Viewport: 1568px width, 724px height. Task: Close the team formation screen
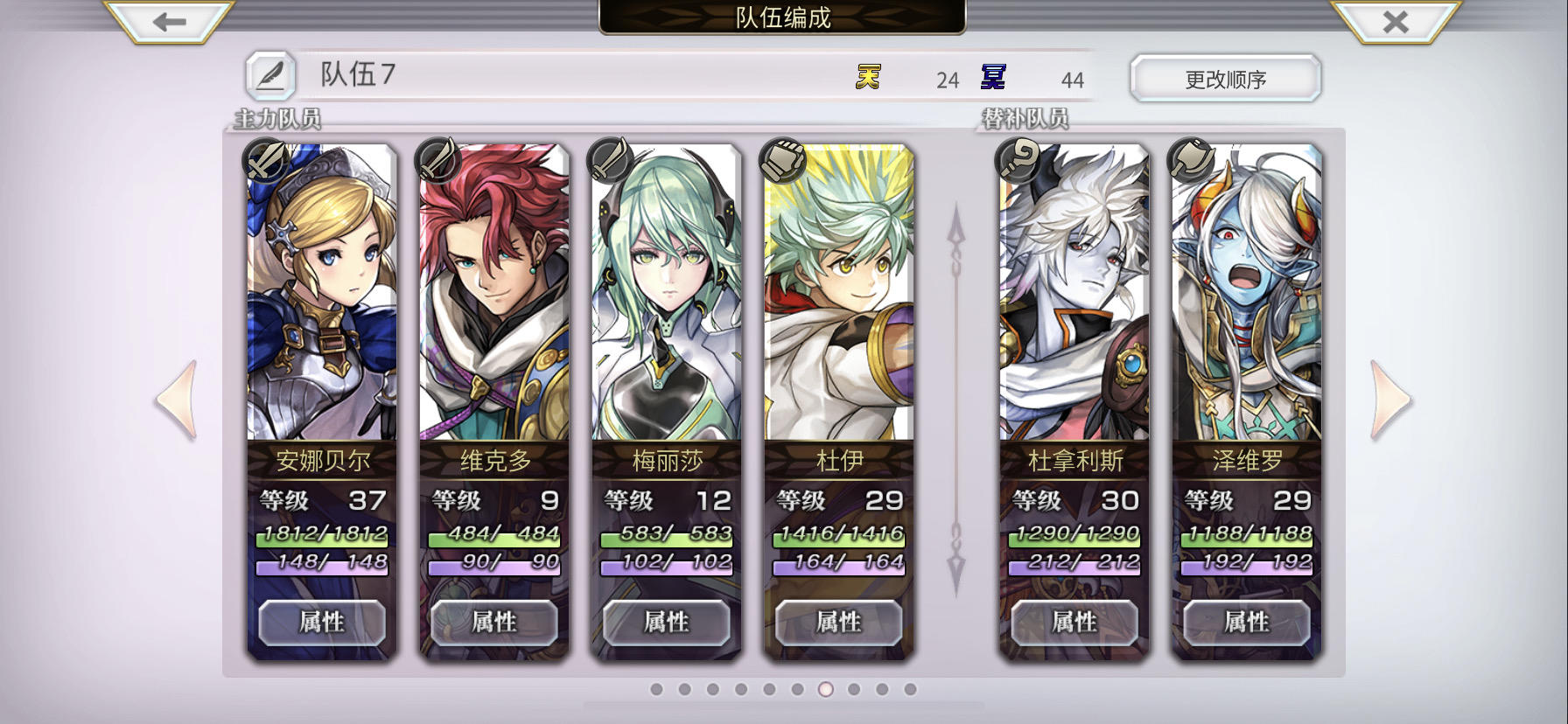point(1396,21)
